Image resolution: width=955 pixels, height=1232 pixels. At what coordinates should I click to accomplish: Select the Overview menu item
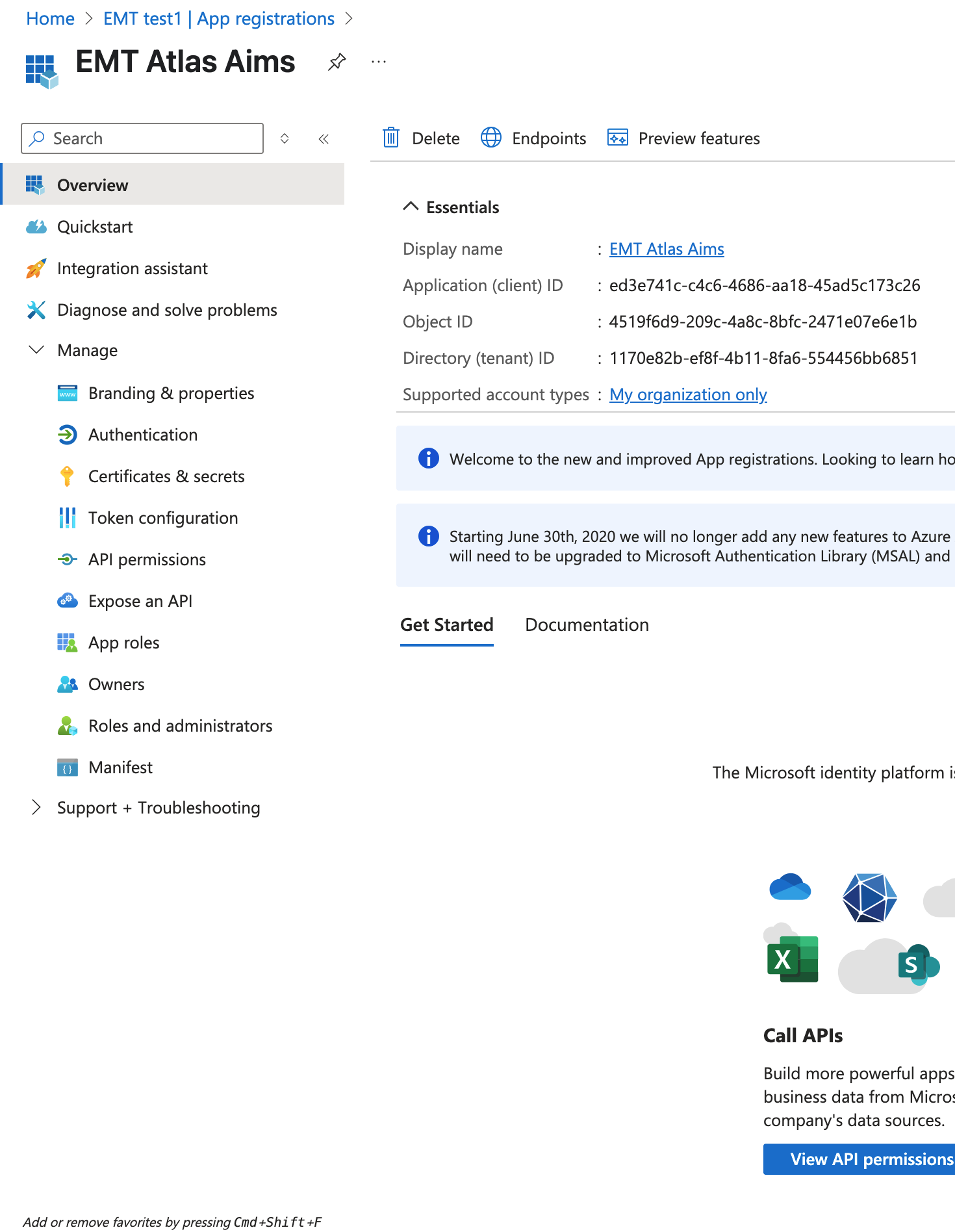tap(173, 185)
